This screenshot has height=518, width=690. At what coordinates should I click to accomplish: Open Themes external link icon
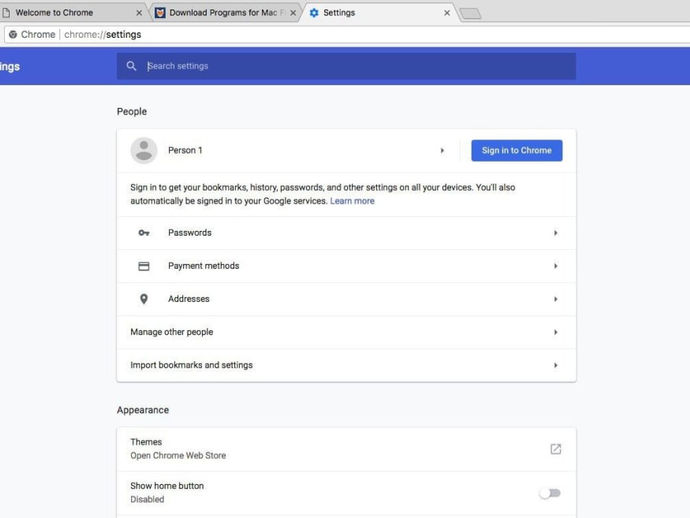(x=555, y=449)
